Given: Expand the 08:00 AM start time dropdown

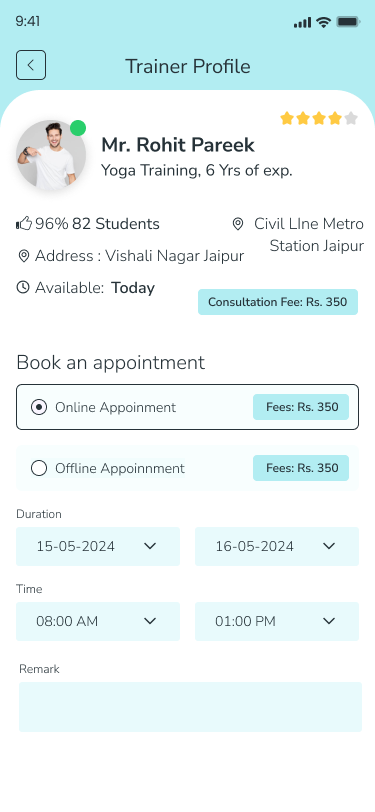Looking at the screenshot, I should [98, 621].
